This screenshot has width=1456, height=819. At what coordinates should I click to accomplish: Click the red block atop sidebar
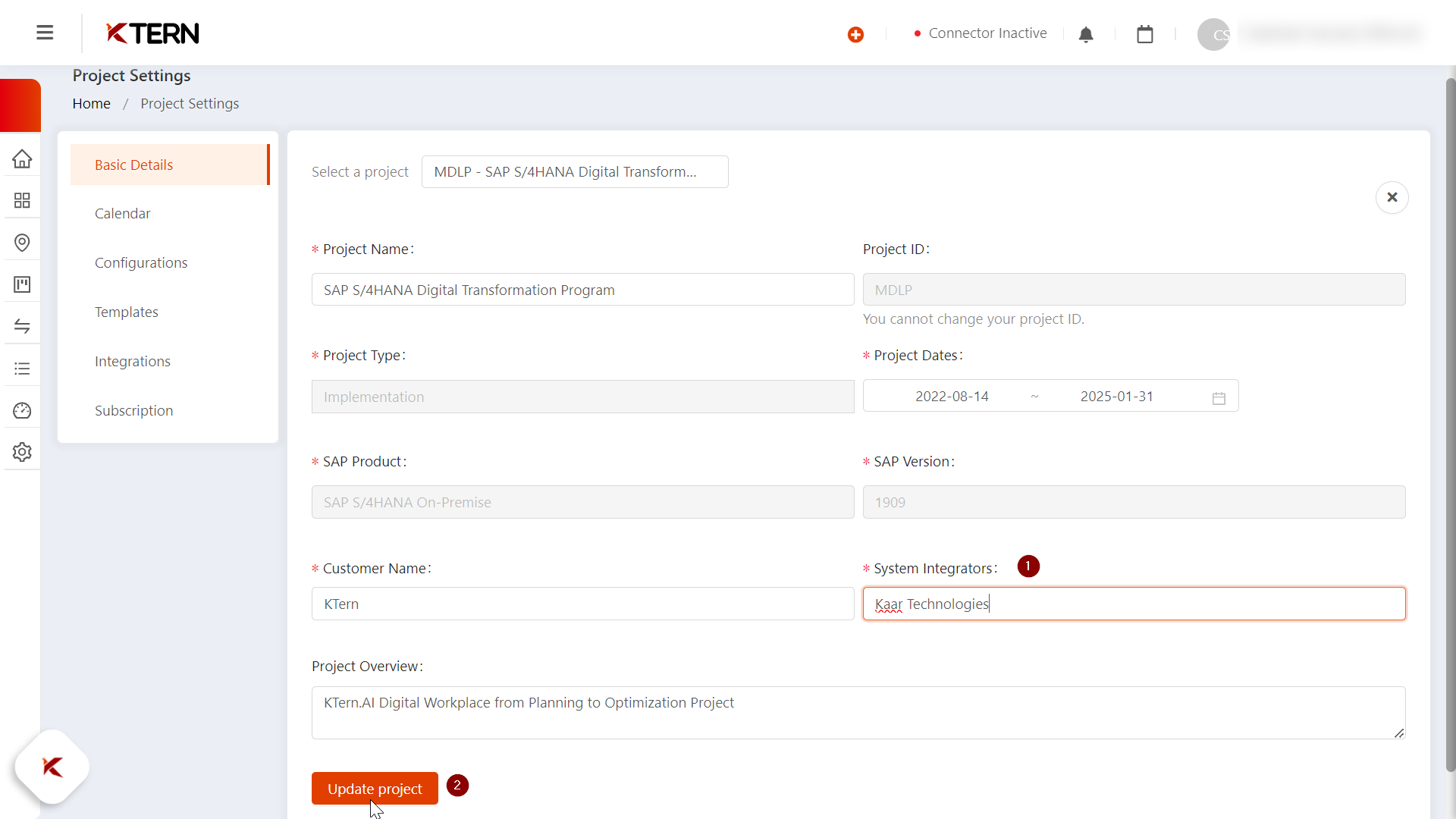[x=20, y=105]
